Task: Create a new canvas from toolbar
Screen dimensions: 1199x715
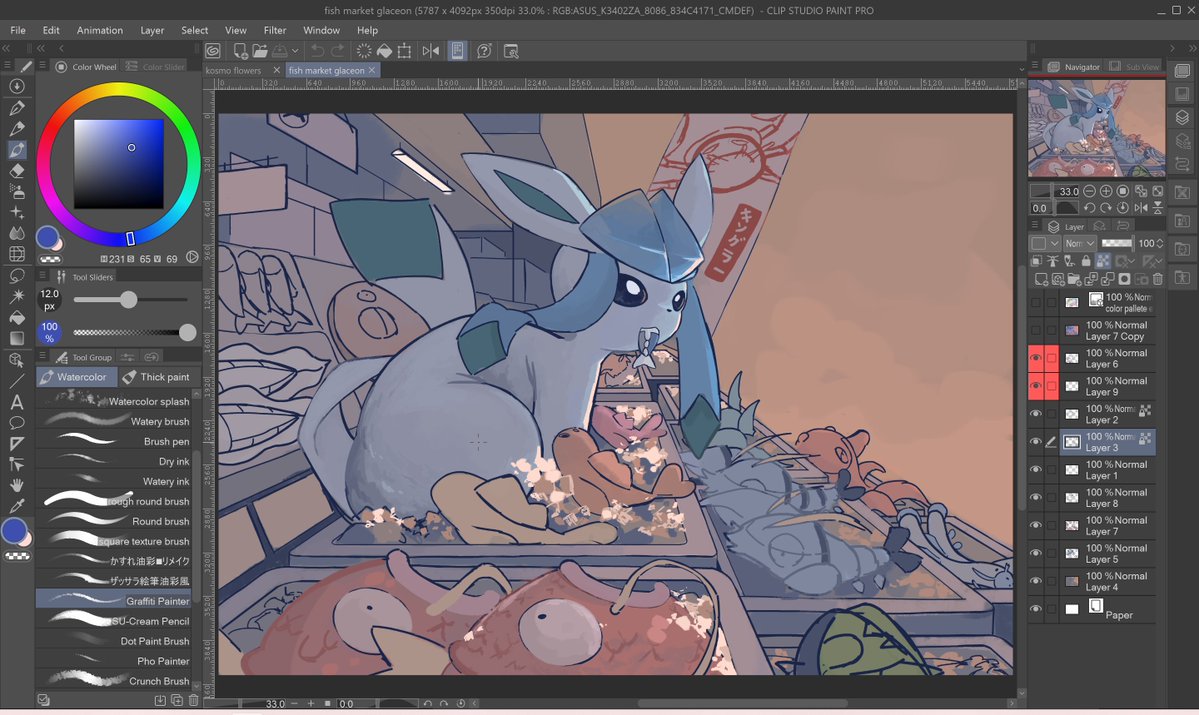Action: pyautogui.click(x=240, y=51)
